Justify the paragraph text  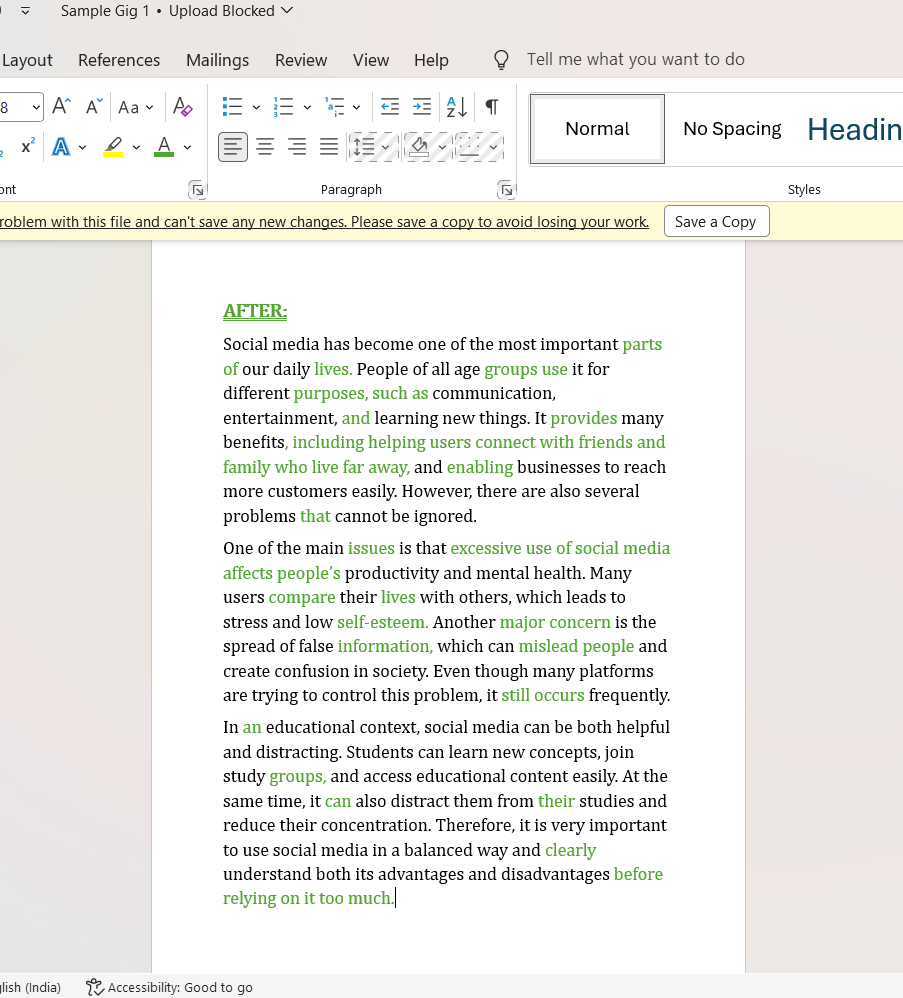pyautogui.click(x=329, y=147)
